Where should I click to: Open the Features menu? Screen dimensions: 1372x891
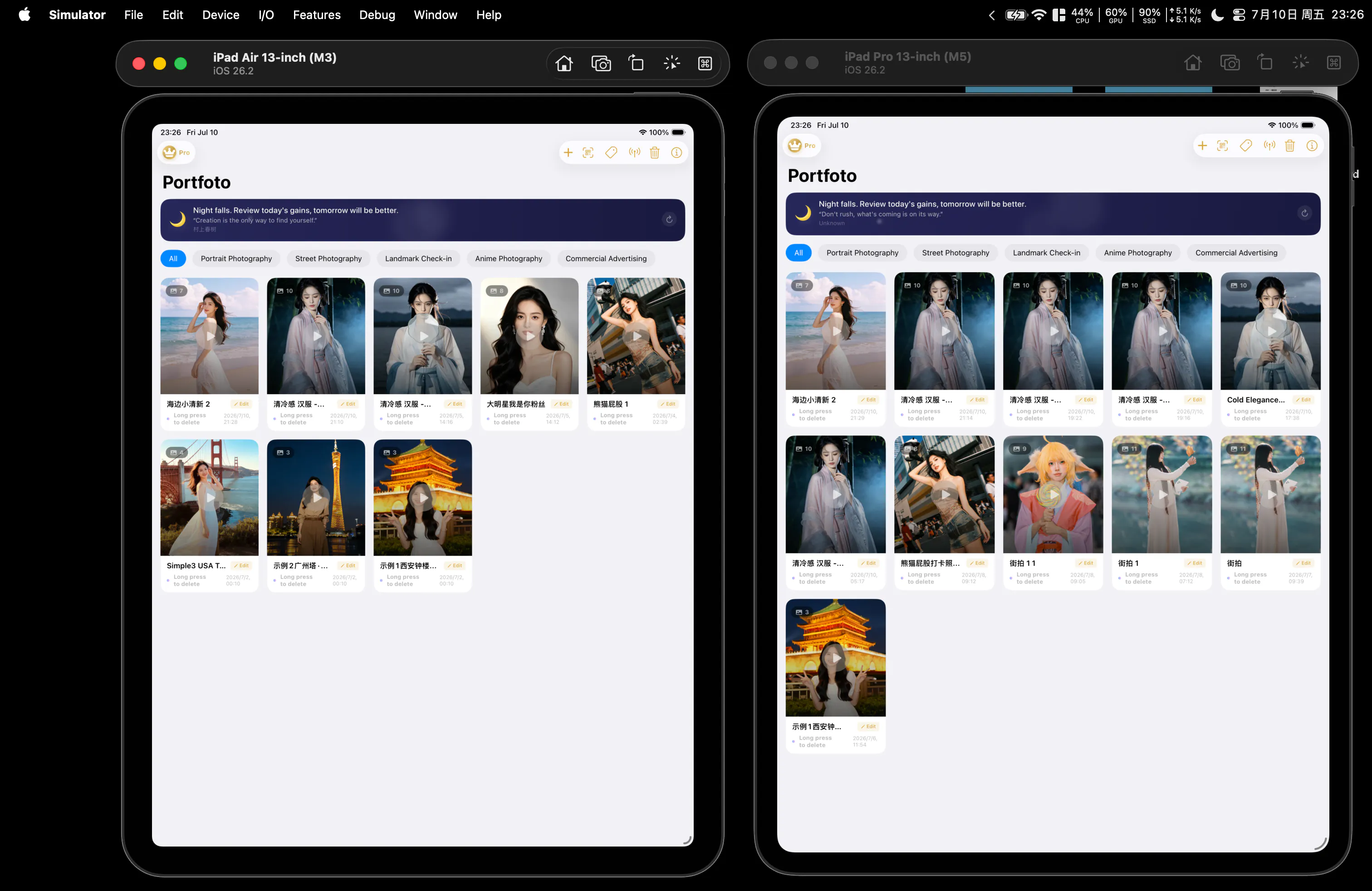click(317, 15)
